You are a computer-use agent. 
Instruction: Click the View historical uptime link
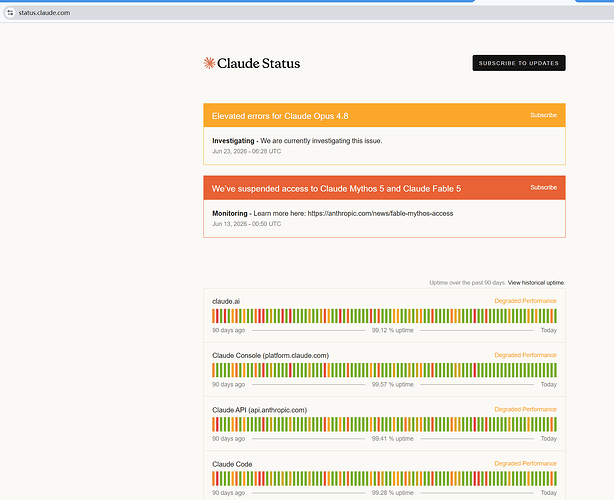point(536,283)
